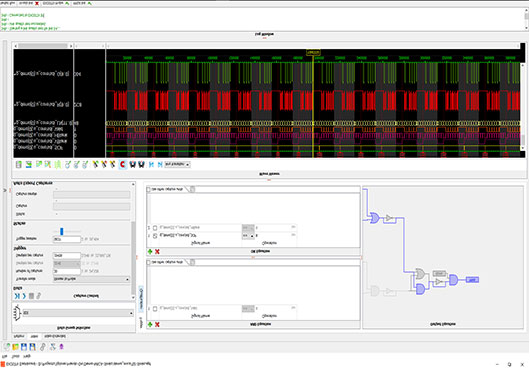Click the name of the red waveform signal

(42, 104)
